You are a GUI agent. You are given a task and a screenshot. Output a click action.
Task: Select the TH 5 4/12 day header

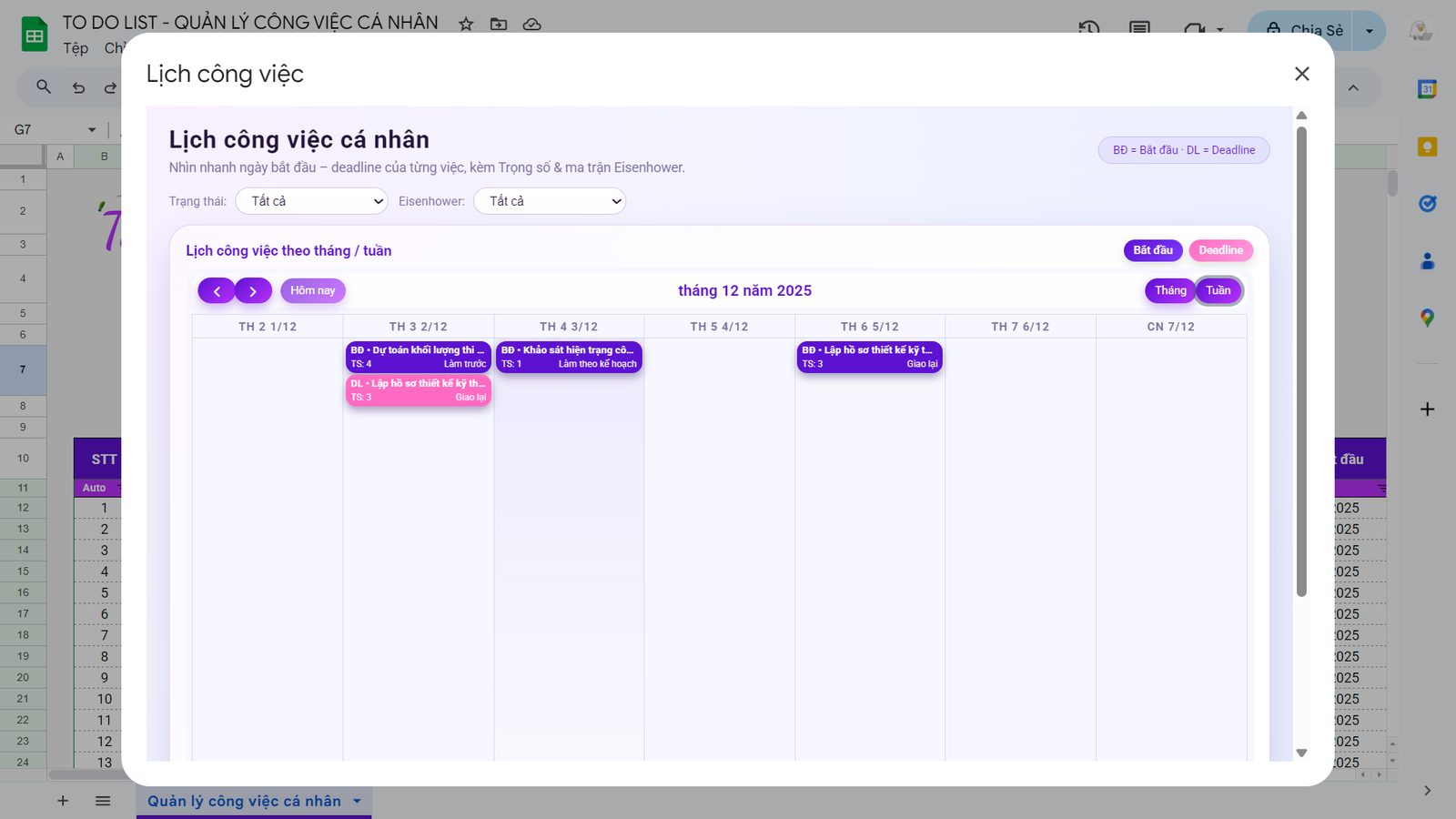(719, 327)
